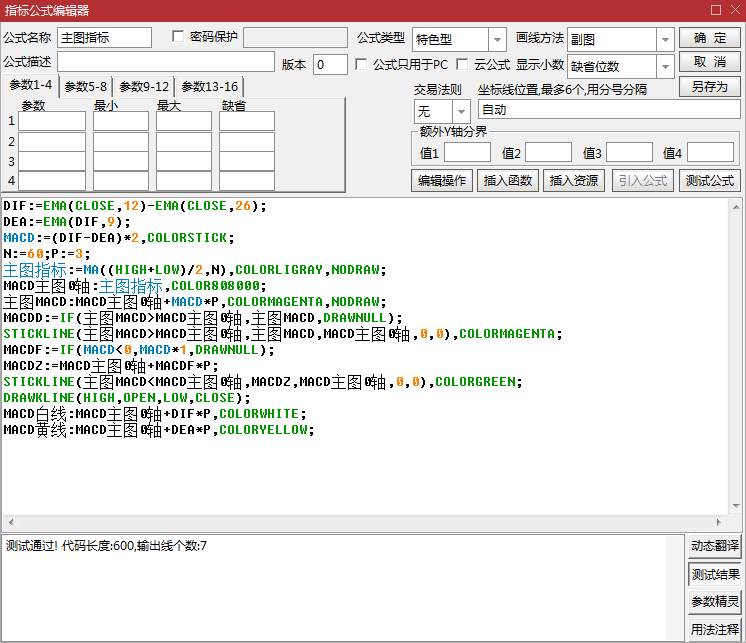Click COLORYELLOW in MACD黄线 line

263,430
